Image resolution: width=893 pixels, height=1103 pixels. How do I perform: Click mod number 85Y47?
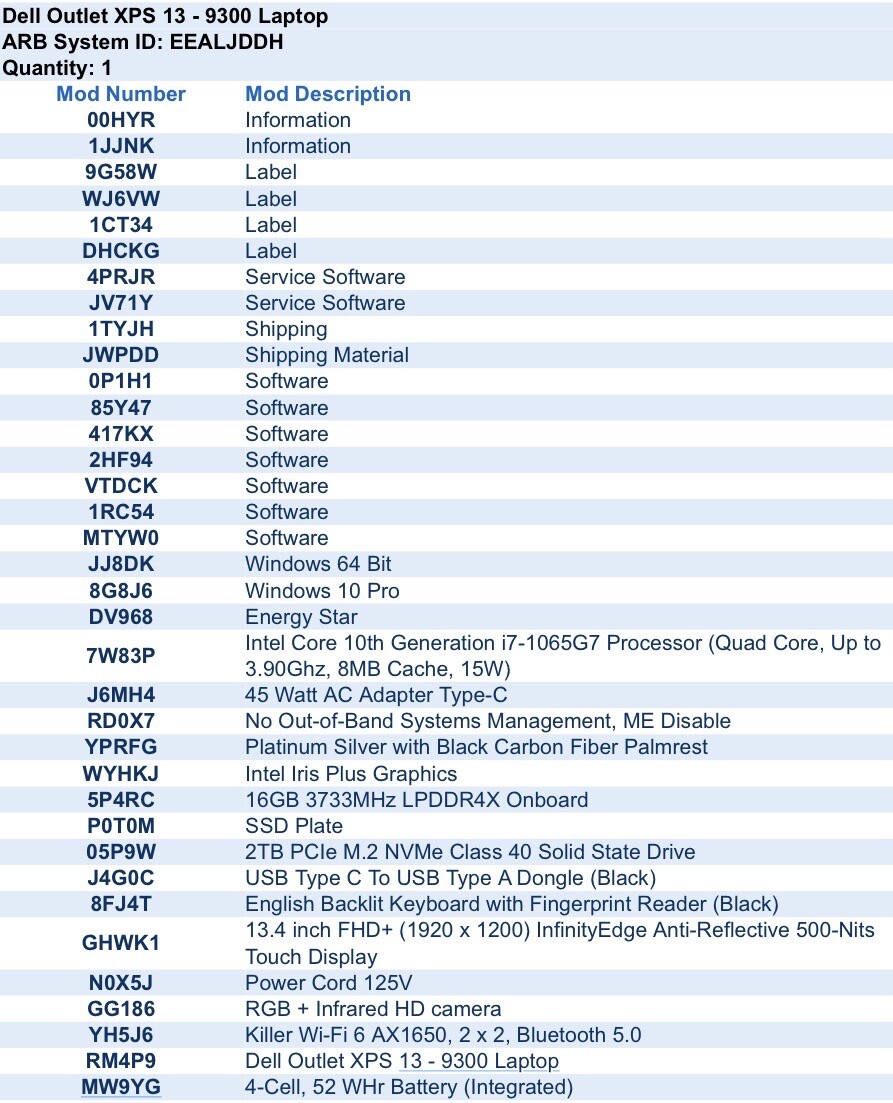(x=121, y=407)
